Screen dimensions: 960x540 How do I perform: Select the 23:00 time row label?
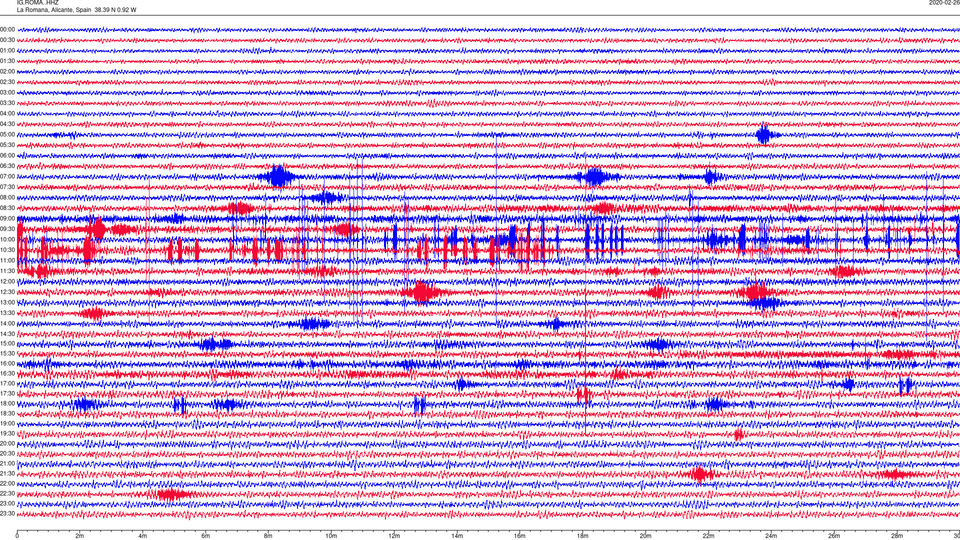tap(7, 504)
